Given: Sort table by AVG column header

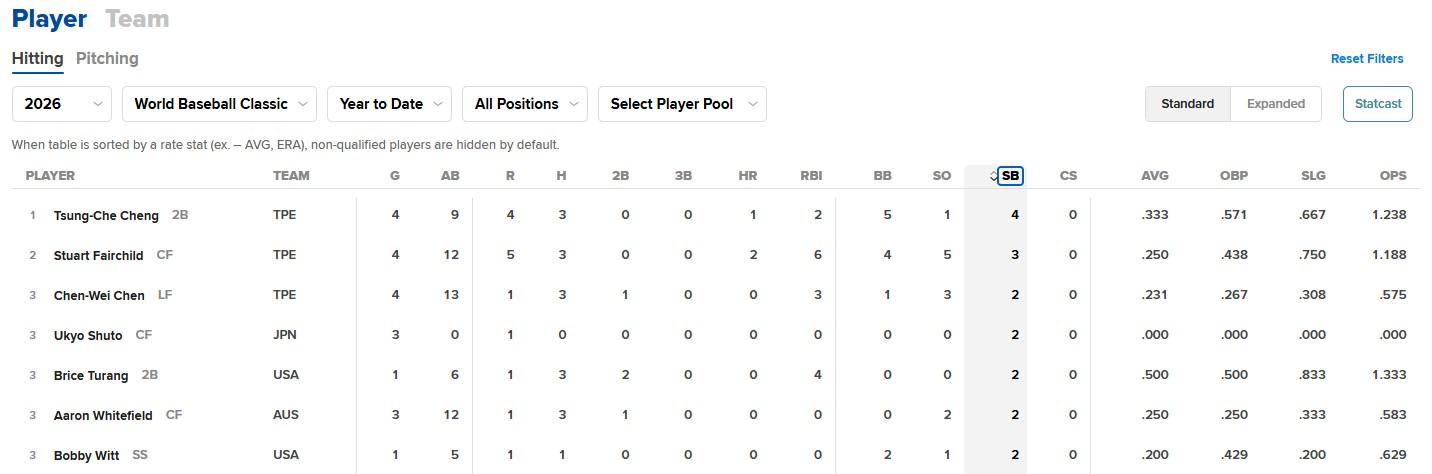Looking at the screenshot, I should [1154, 176].
